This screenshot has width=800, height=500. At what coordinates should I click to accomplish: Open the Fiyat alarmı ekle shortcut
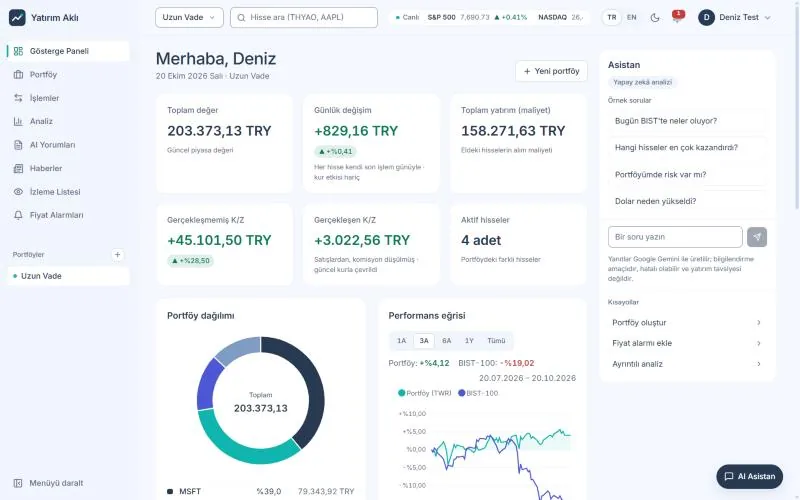[687, 343]
